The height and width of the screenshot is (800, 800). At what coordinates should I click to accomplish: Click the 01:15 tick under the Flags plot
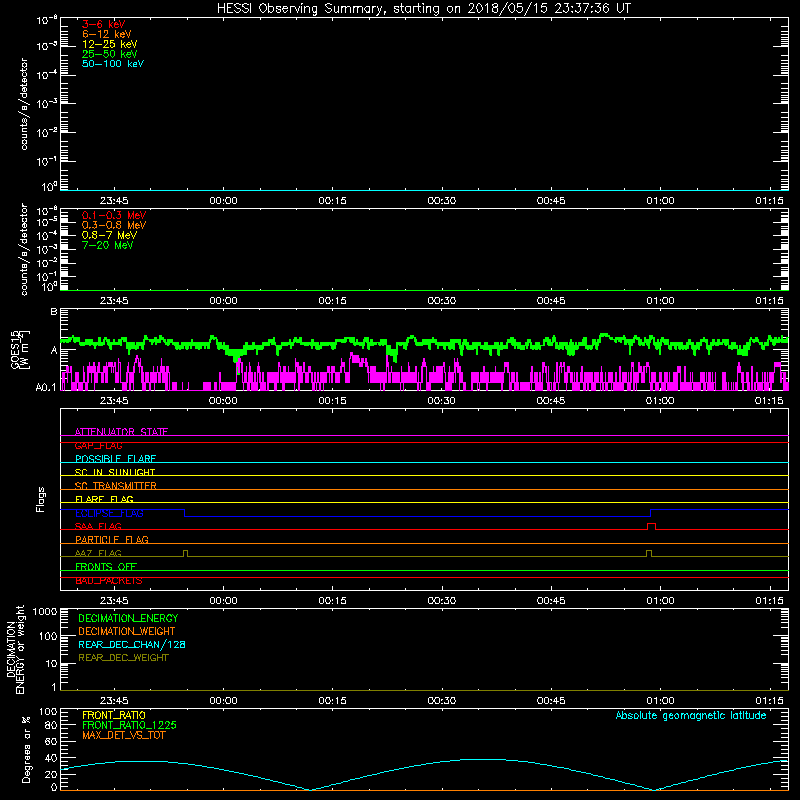769,601
